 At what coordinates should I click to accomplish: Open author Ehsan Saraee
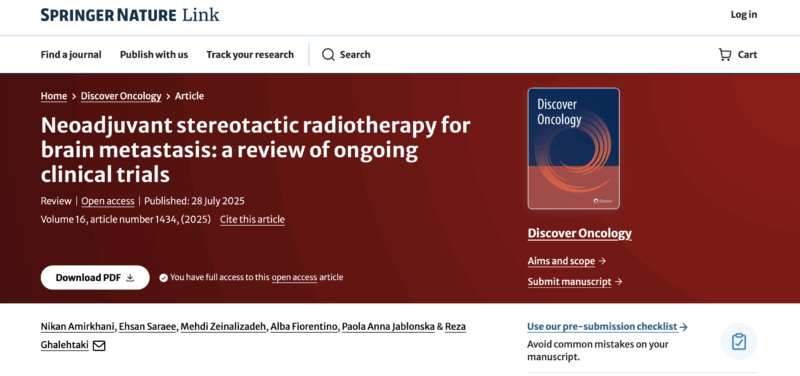pyautogui.click(x=148, y=327)
